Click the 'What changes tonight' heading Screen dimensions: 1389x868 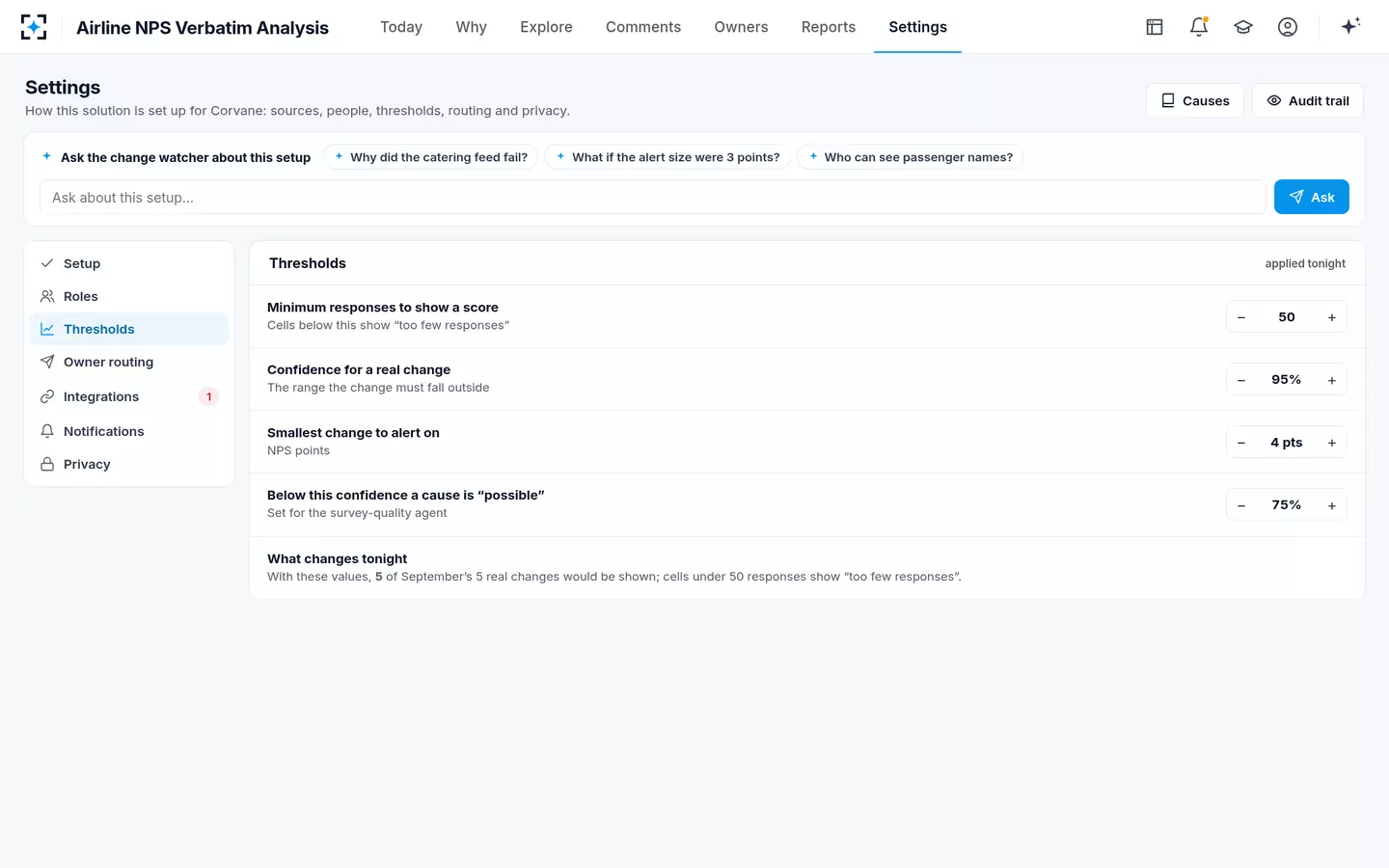click(x=338, y=558)
